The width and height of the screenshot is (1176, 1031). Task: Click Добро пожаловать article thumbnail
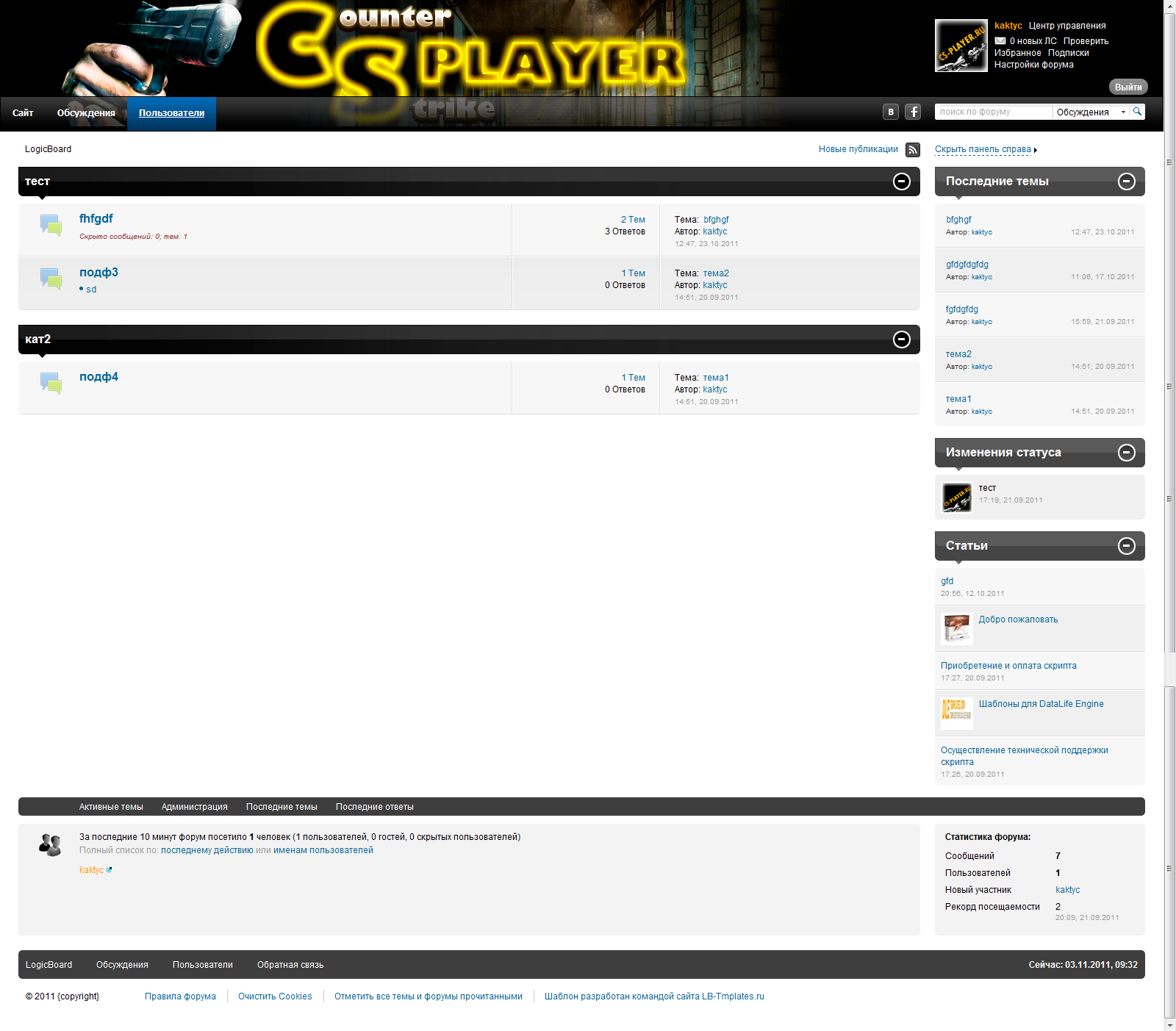click(x=957, y=629)
